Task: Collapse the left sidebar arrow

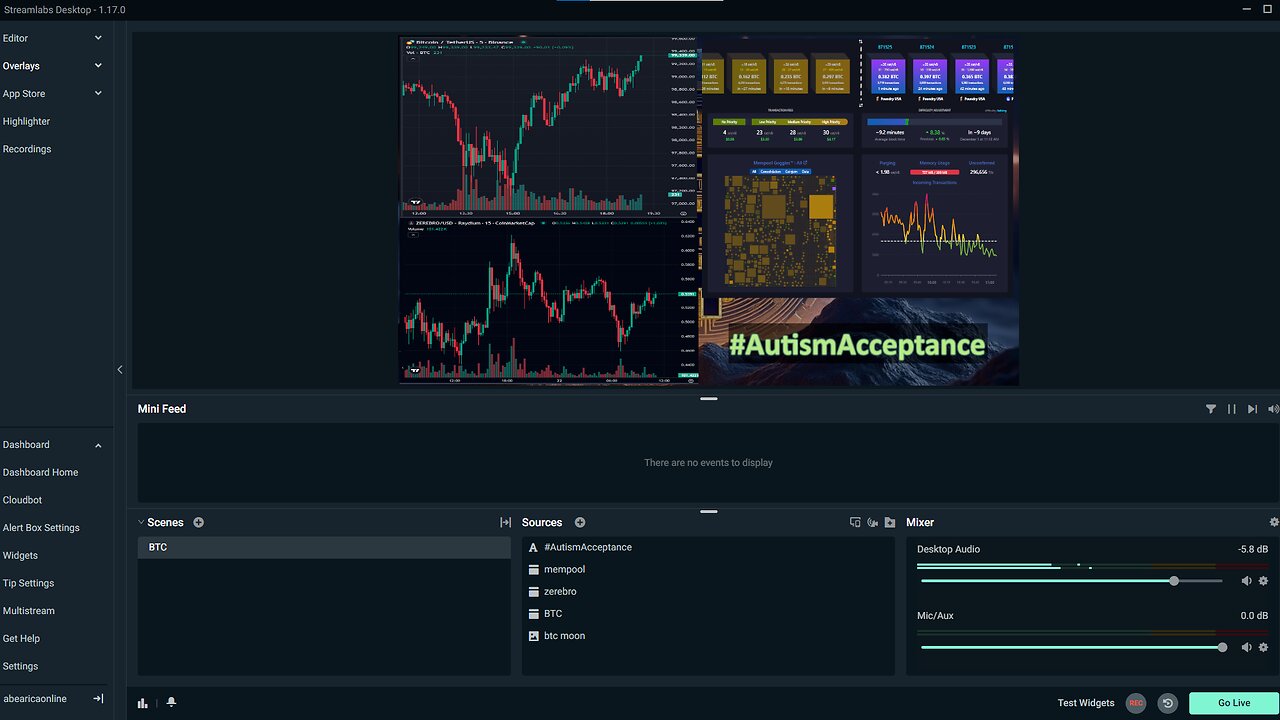Action: 120,370
